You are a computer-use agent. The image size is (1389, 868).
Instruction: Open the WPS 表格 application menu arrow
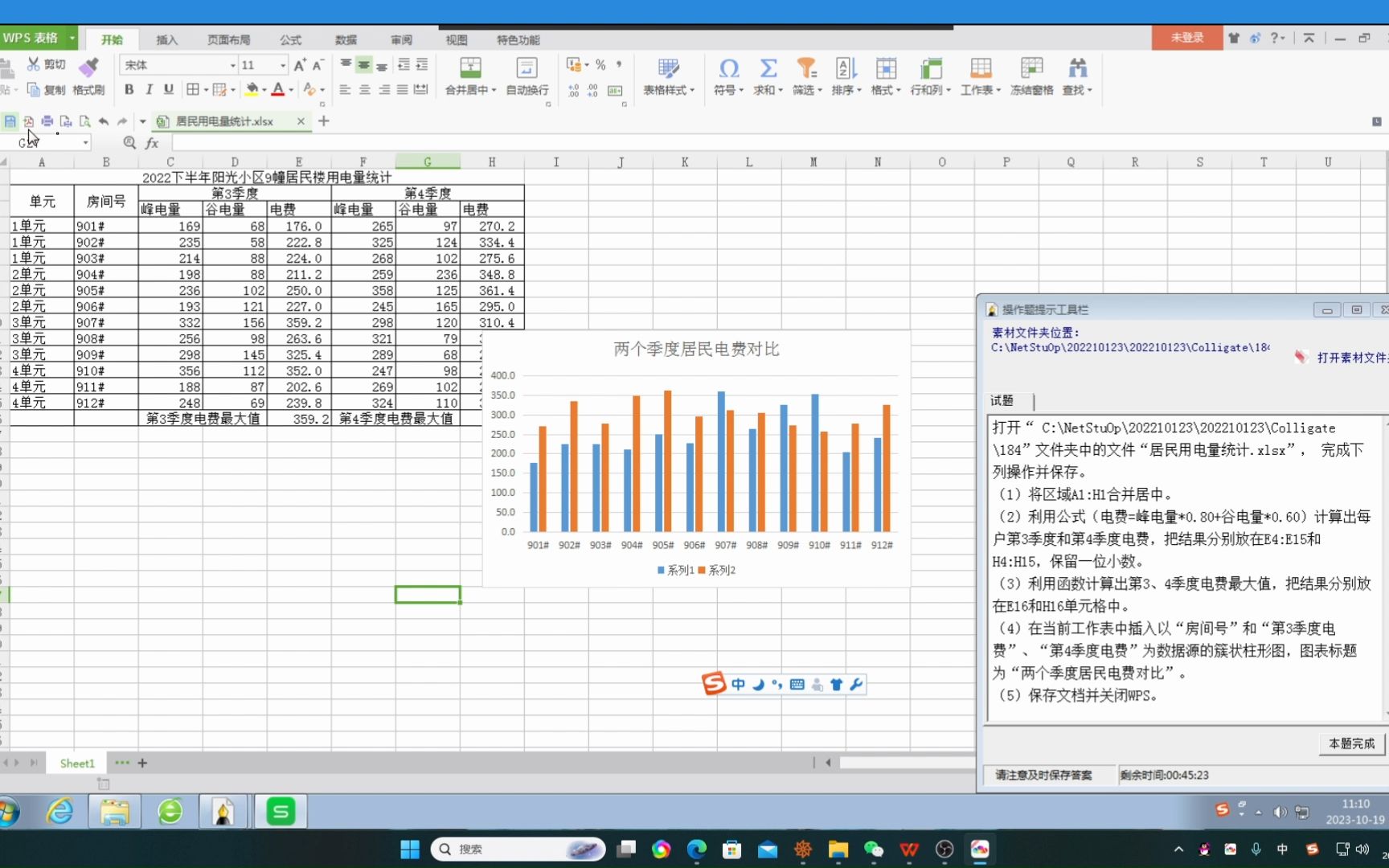72,38
